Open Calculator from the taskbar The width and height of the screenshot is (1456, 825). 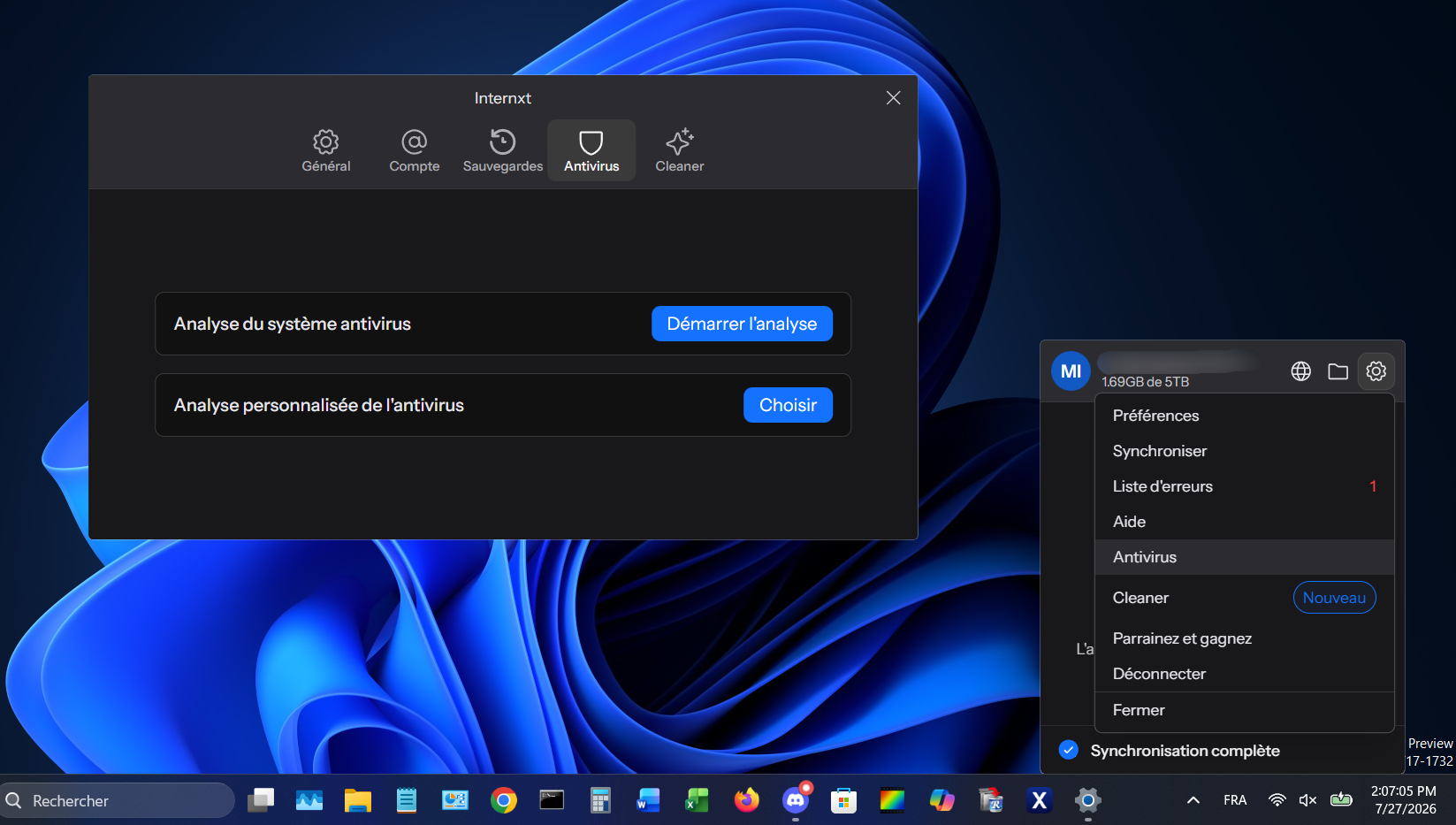[x=600, y=800]
